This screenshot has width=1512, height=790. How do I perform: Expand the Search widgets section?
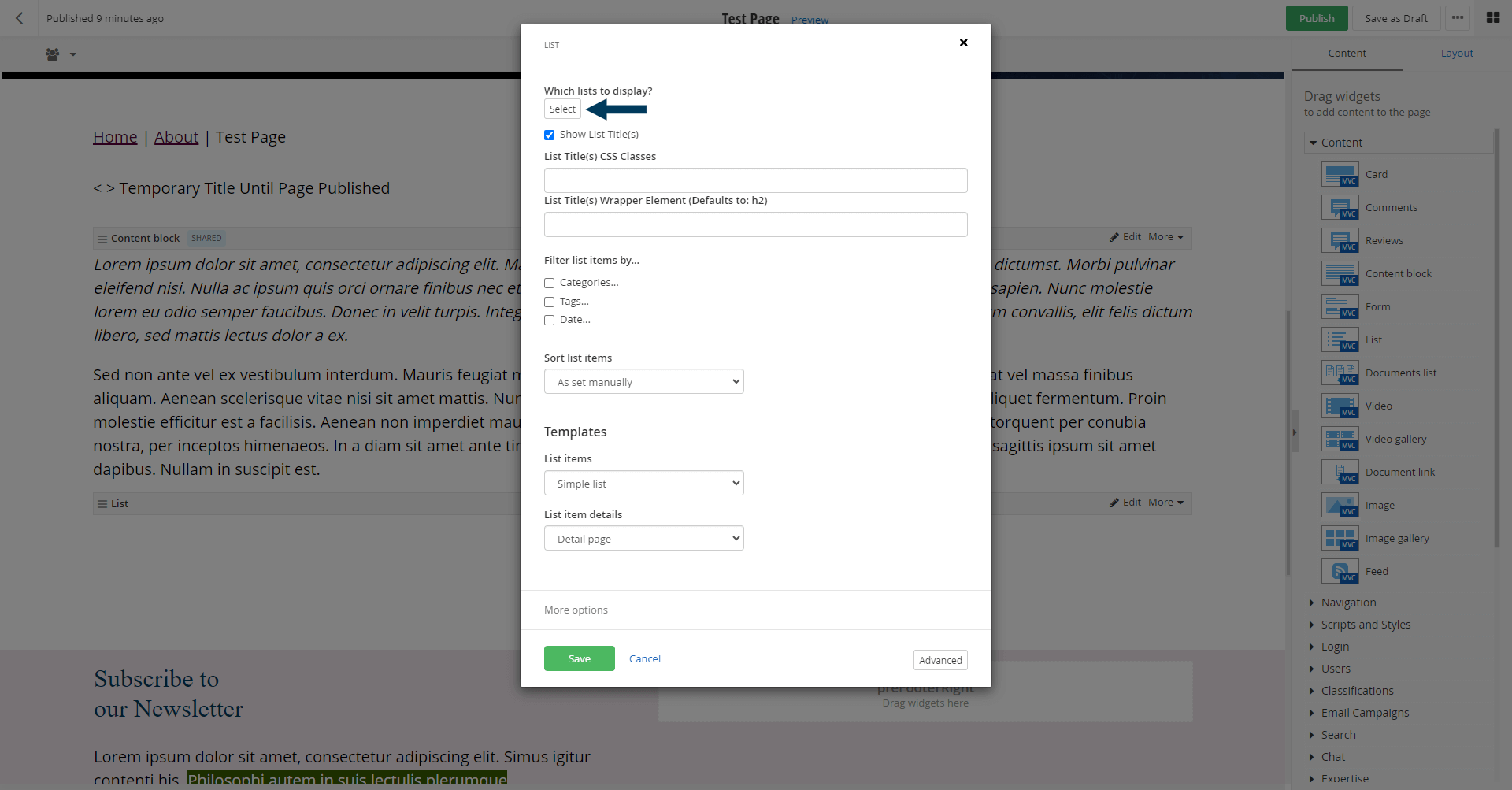(1332, 735)
